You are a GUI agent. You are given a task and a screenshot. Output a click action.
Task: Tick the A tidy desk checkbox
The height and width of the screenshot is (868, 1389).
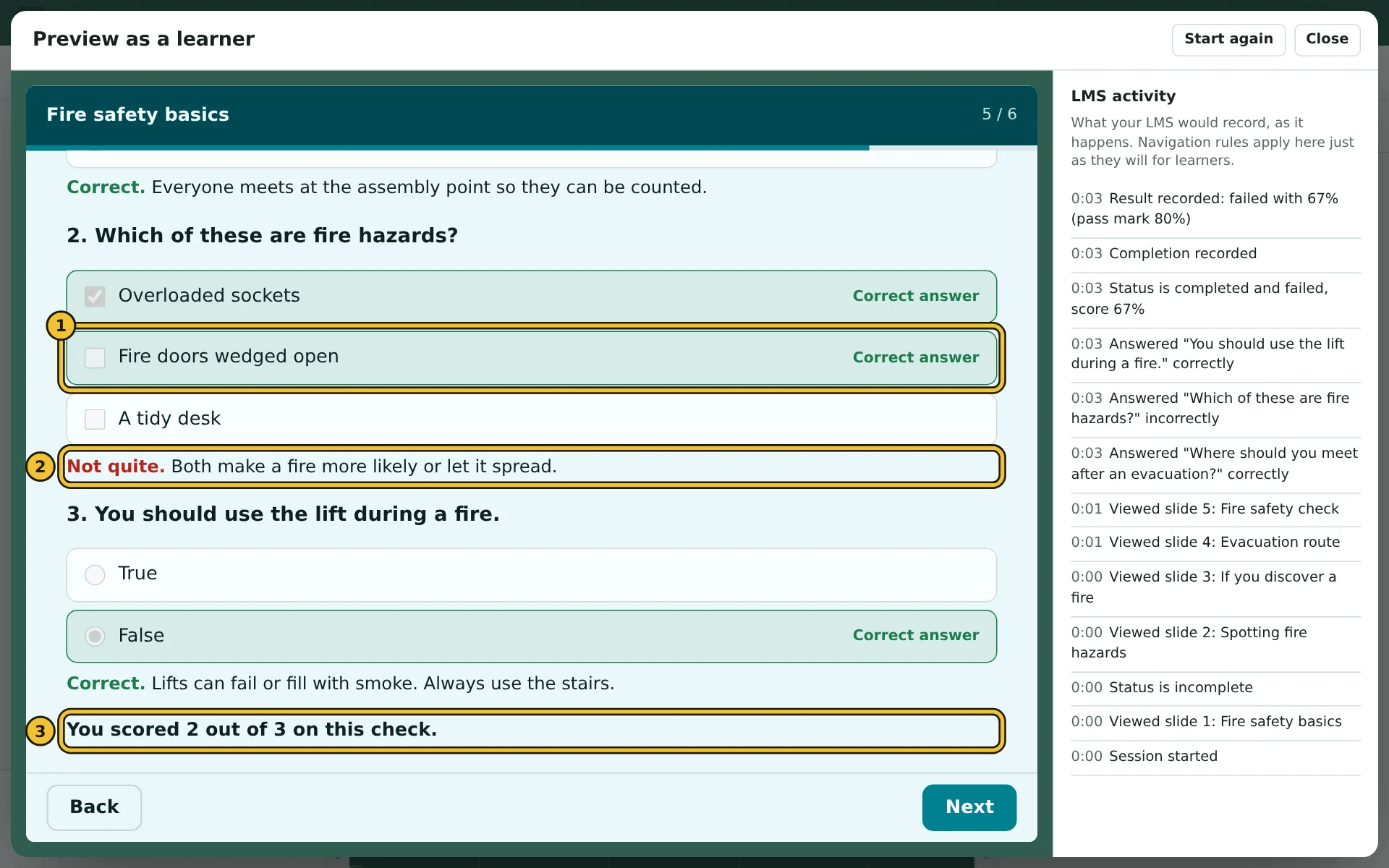95,419
